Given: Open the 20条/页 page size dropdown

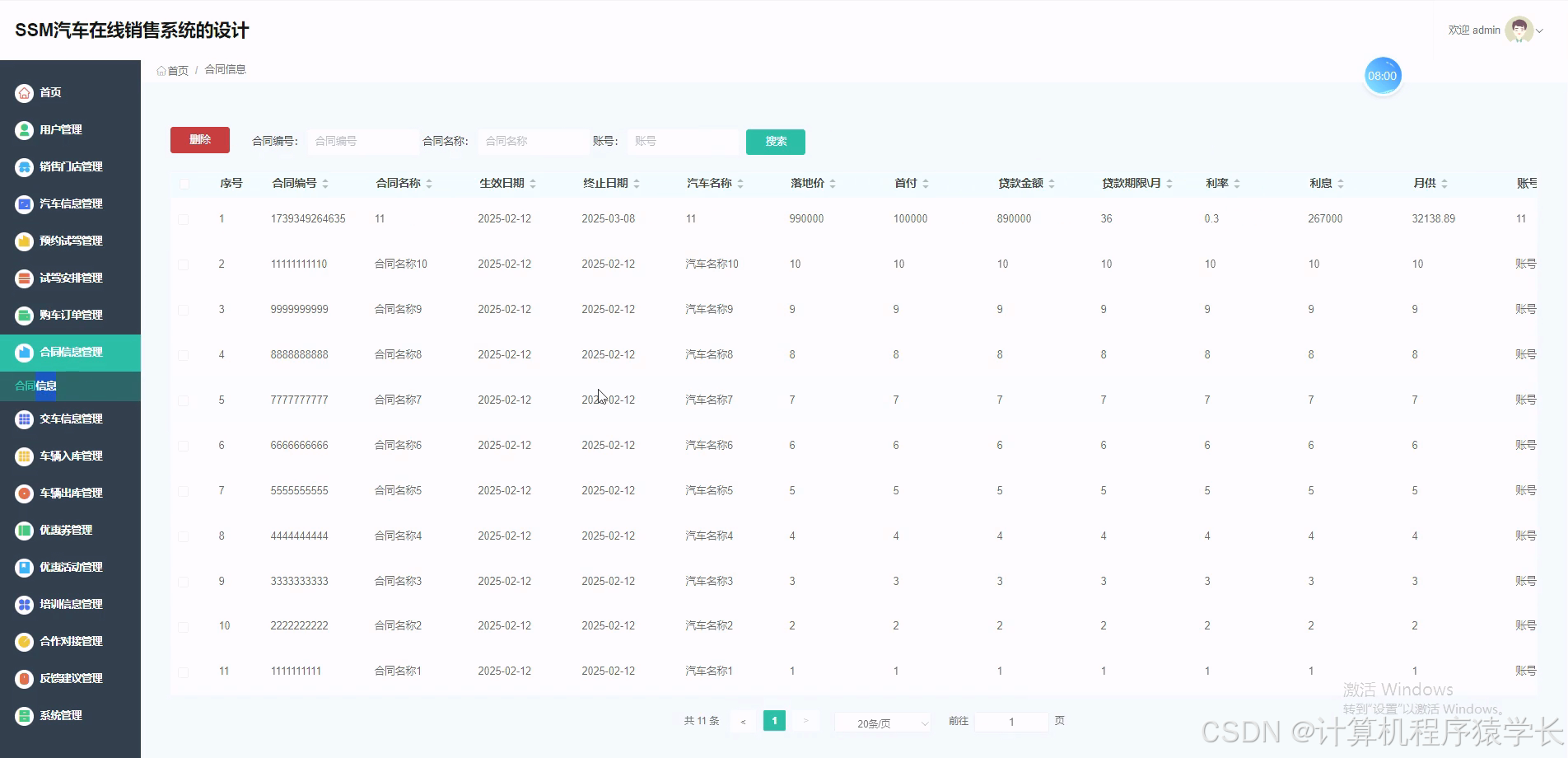Looking at the screenshot, I should [x=883, y=723].
